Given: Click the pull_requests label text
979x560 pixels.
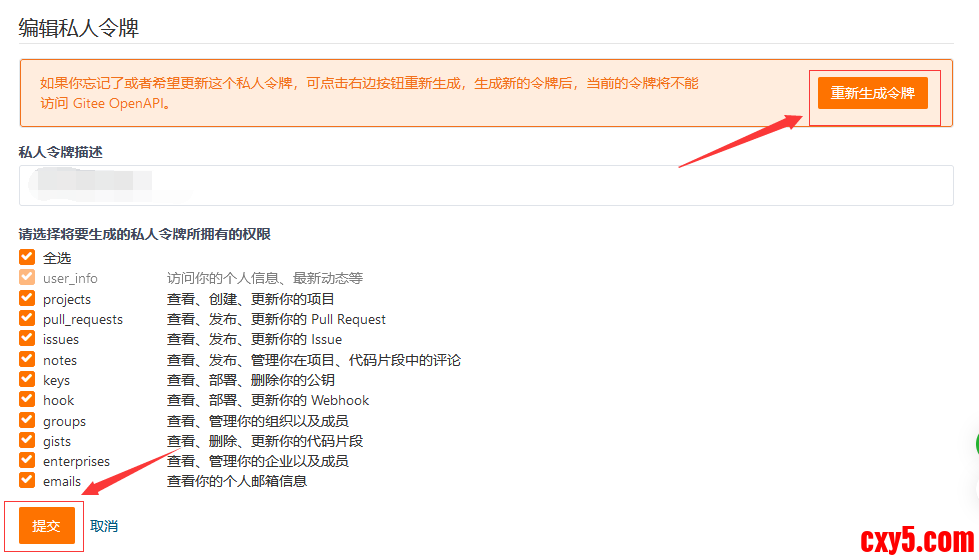Looking at the screenshot, I should click(x=83, y=319).
